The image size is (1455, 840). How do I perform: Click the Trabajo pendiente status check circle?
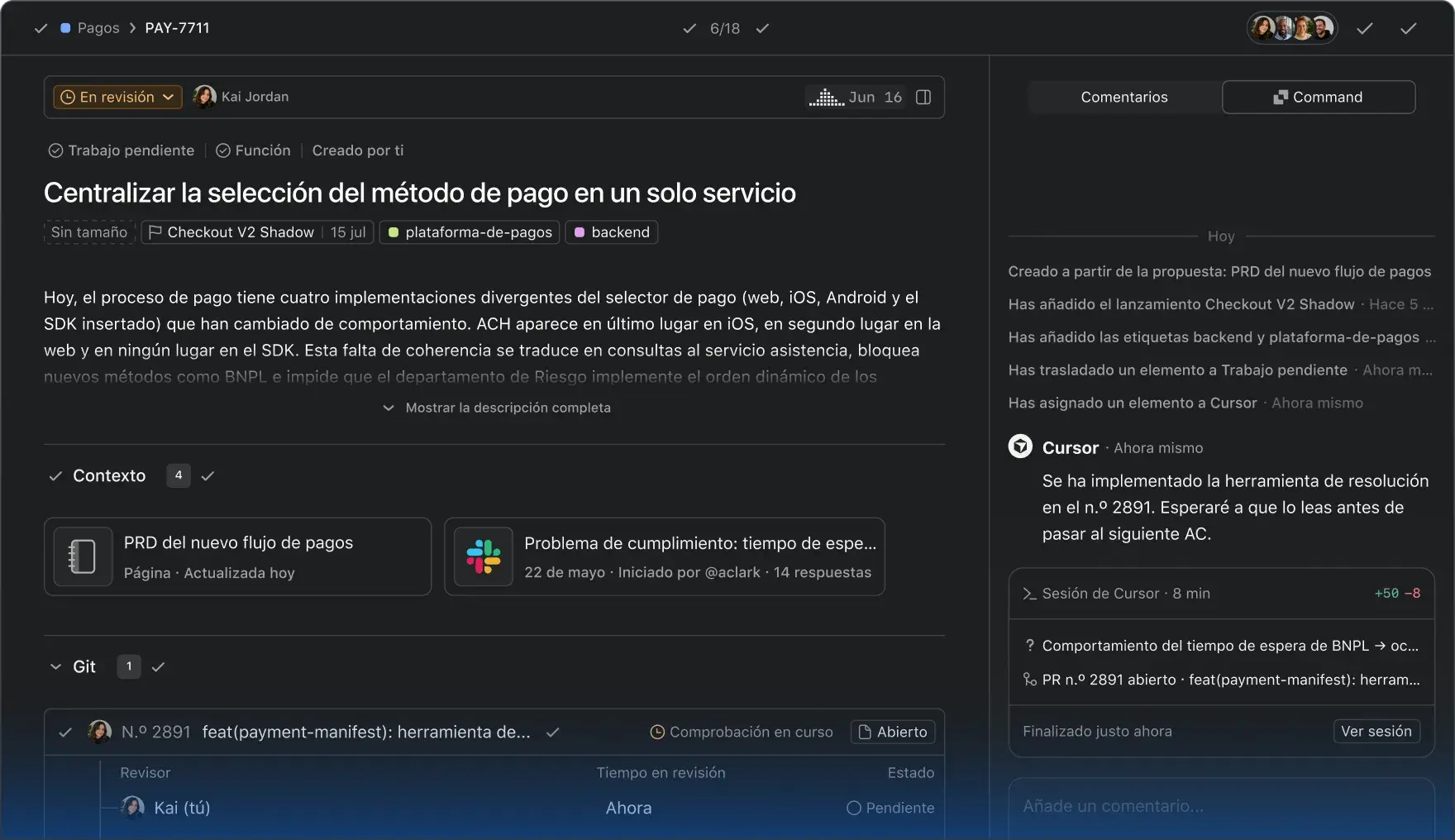55,150
